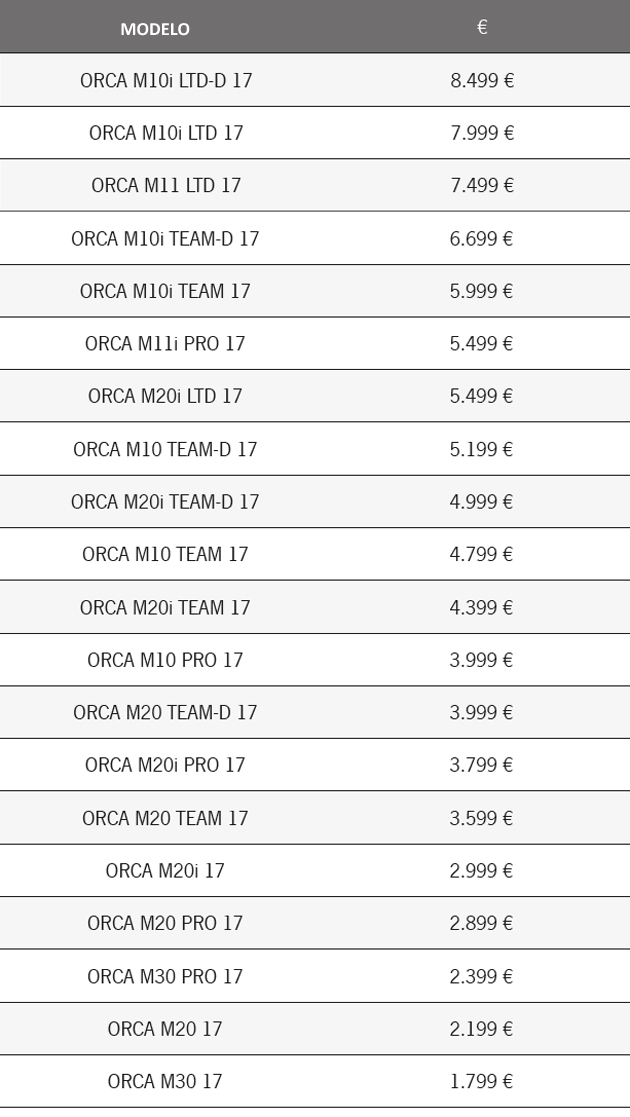The image size is (630, 1117).
Task: Select the ORCA M30 PRO 17 model
Action: click(x=165, y=976)
